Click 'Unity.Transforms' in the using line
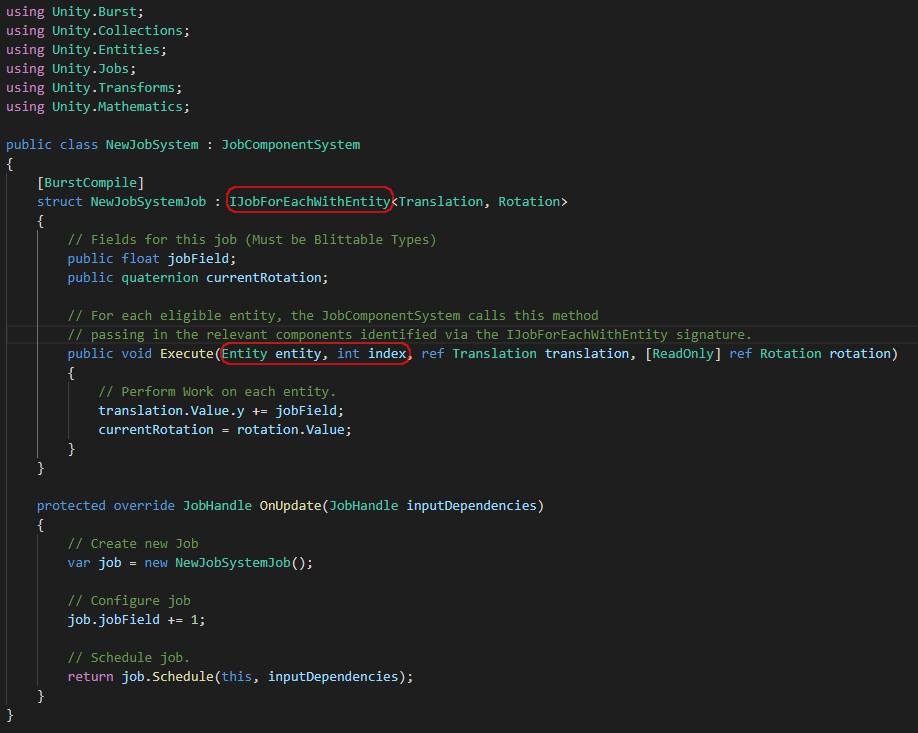Screen dimensions: 918x733 [x=113, y=88]
